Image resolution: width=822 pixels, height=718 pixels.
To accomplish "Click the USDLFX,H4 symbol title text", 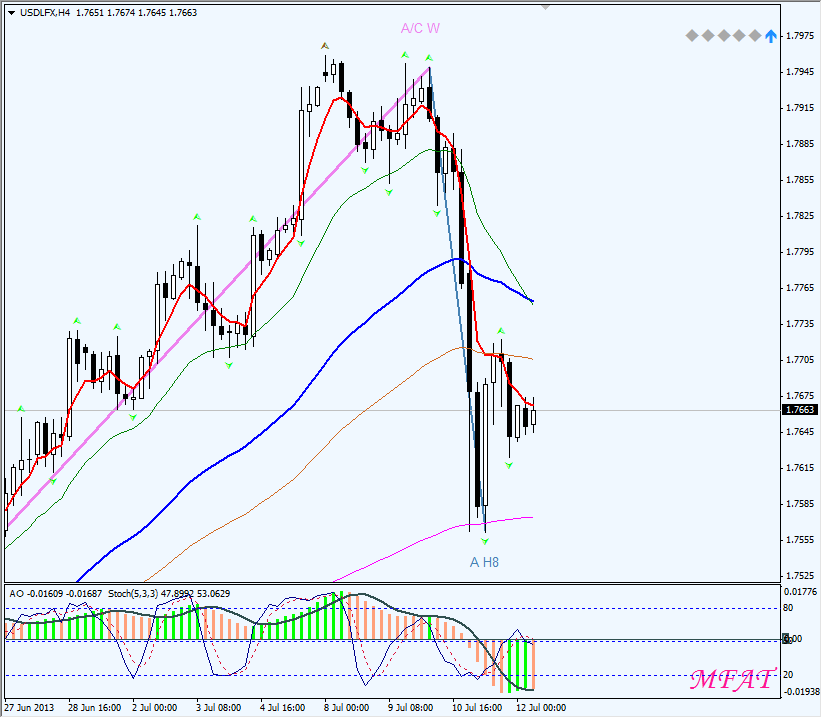I will [x=45, y=12].
